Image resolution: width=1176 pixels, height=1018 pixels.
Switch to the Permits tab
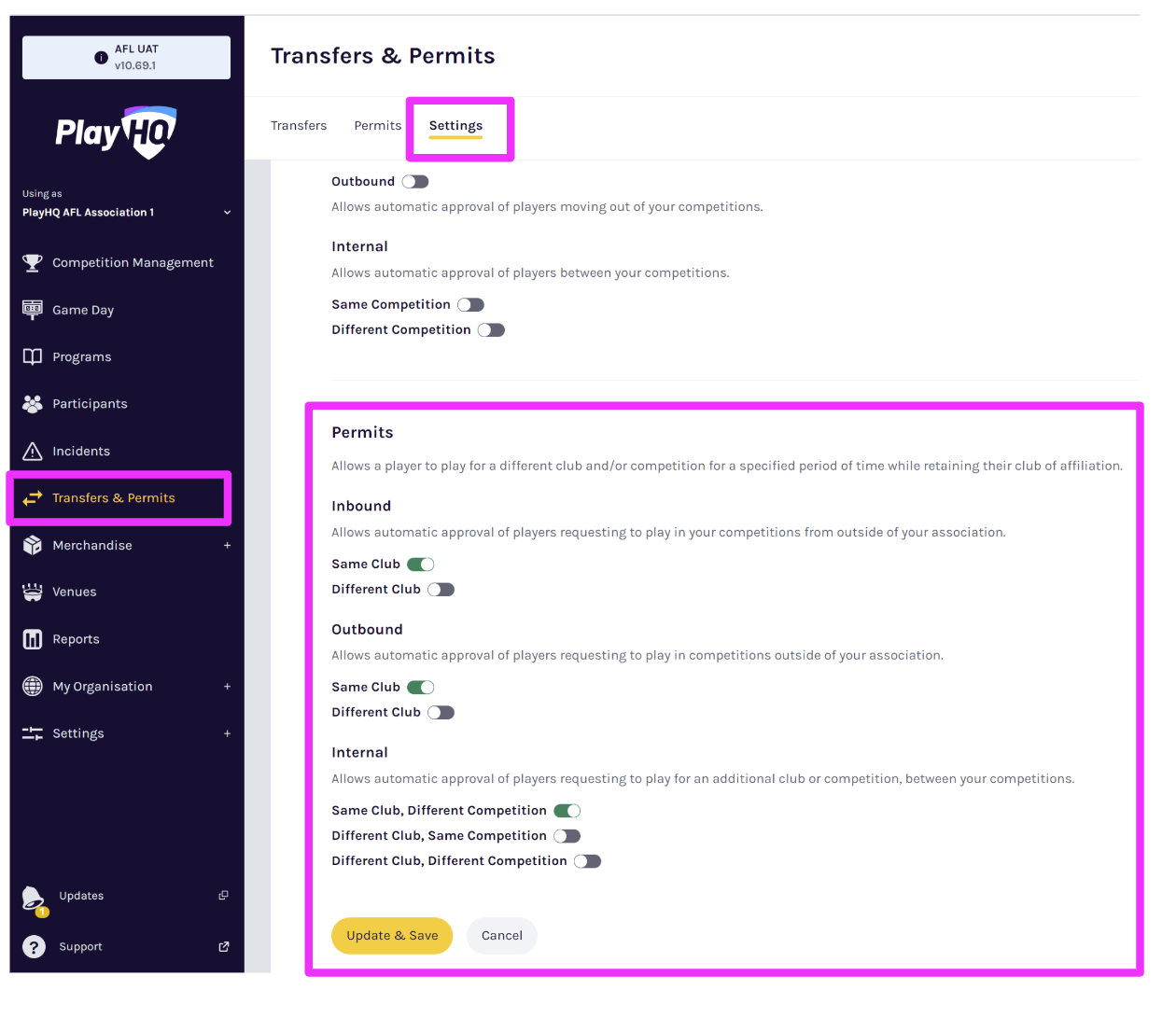377,126
